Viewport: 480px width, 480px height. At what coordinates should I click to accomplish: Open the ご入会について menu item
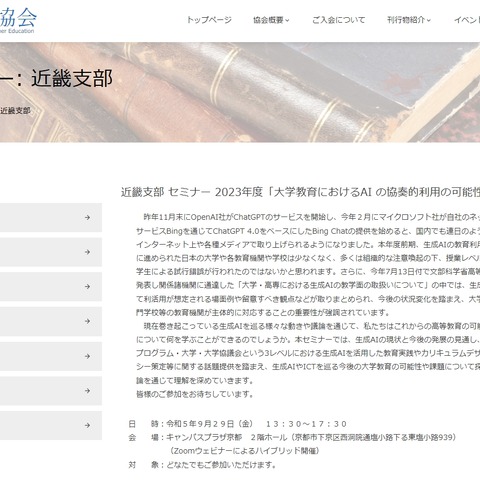coord(338,20)
